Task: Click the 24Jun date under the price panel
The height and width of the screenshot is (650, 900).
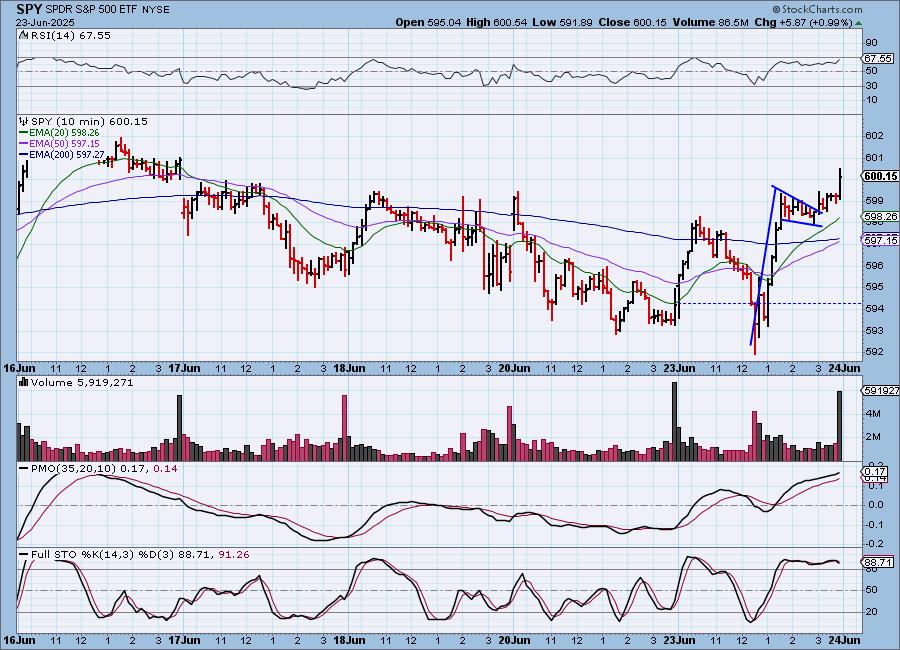Action: (x=844, y=368)
